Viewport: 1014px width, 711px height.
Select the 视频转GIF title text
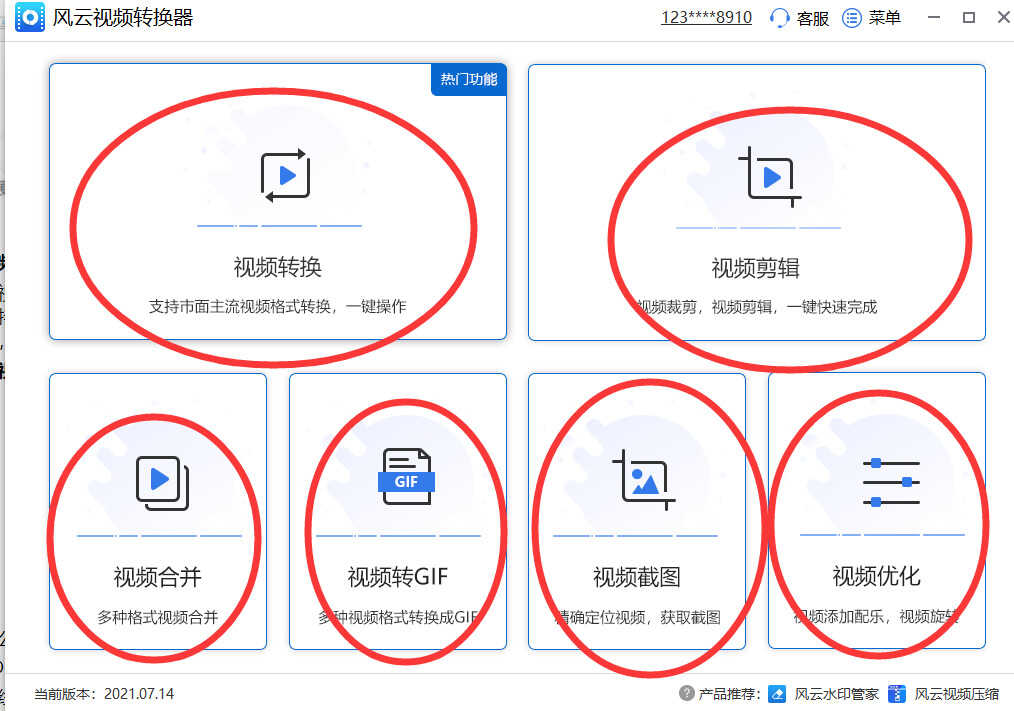point(398,576)
